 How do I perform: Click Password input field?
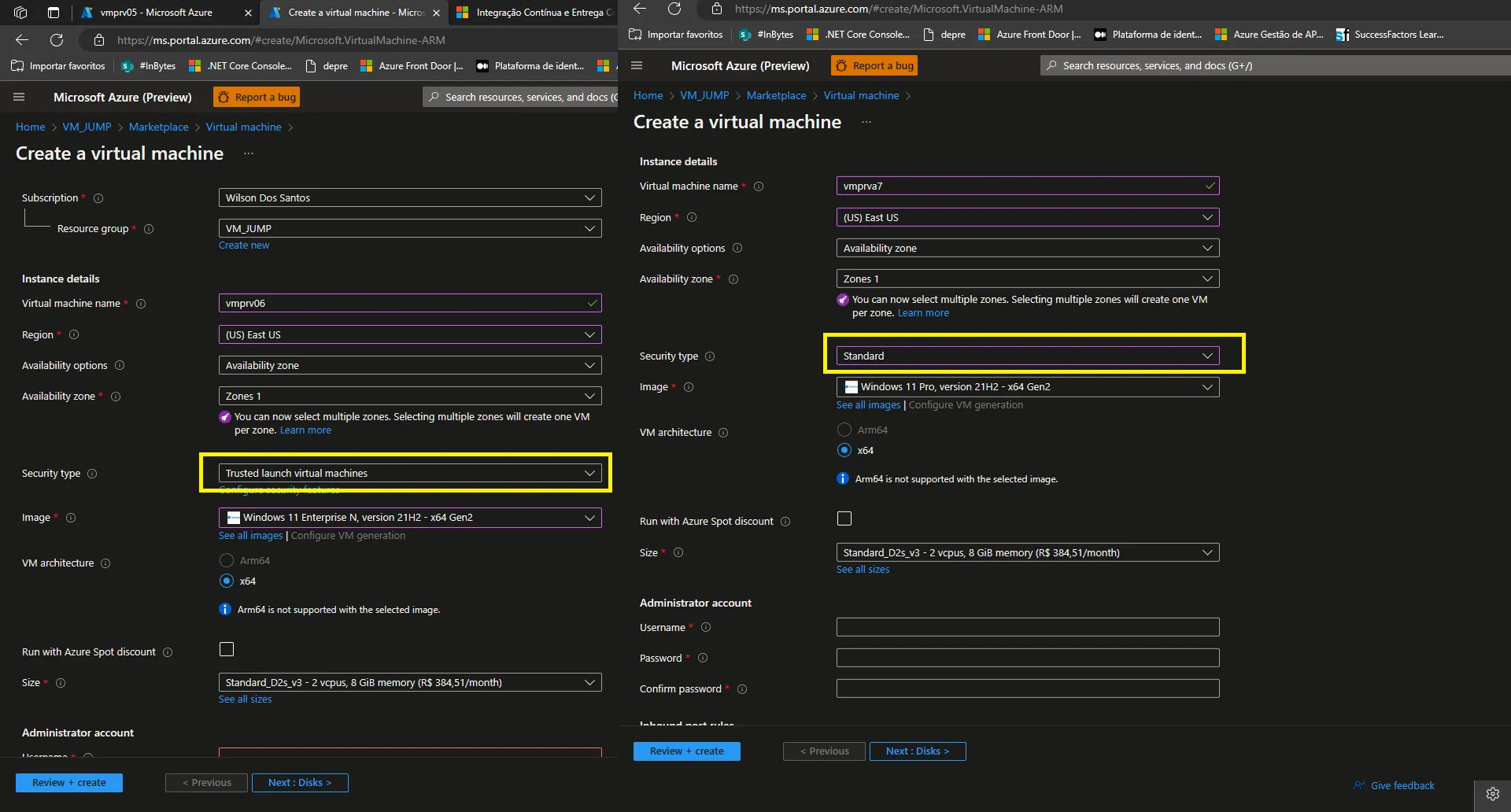1028,658
